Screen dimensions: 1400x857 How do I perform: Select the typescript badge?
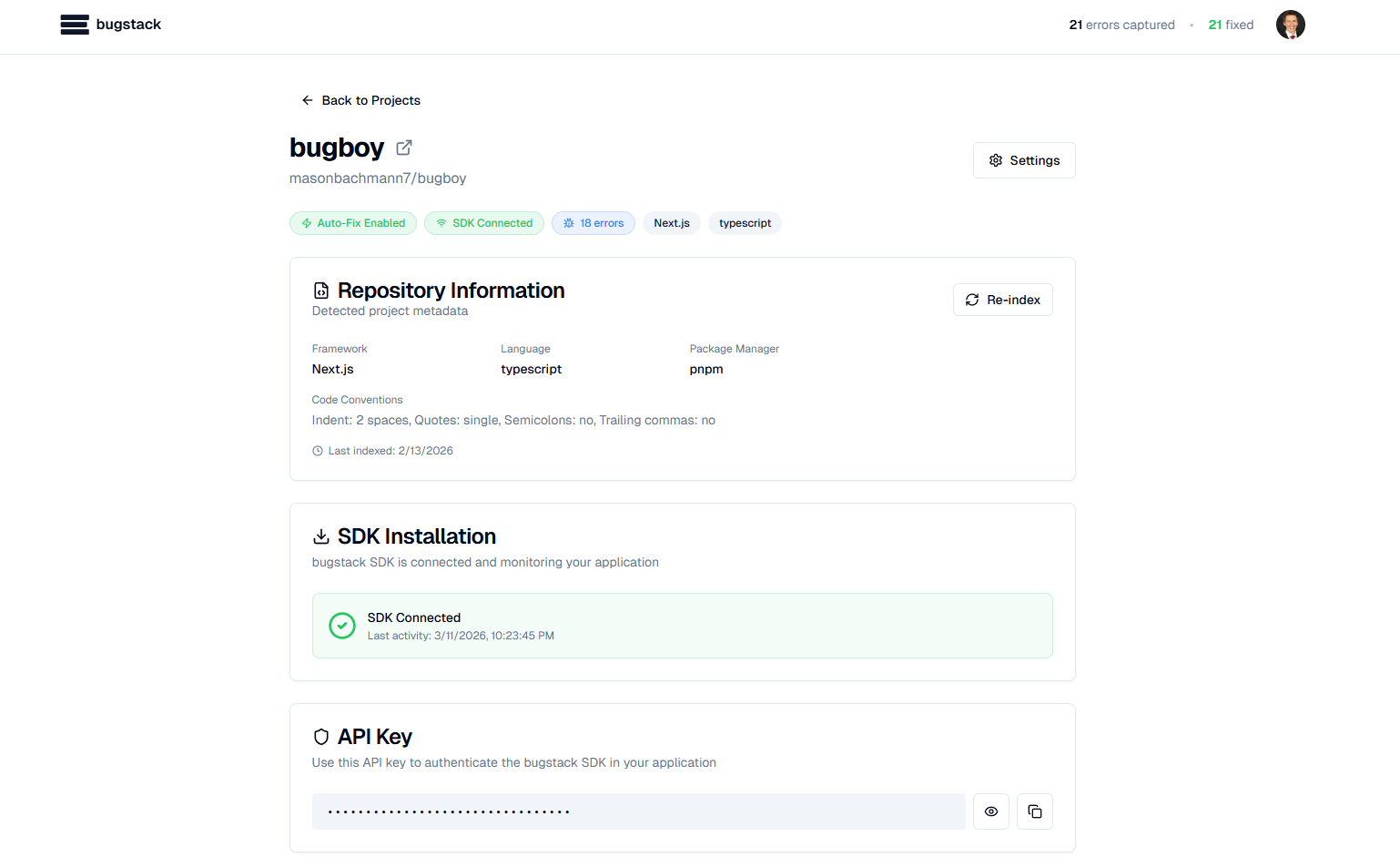pyautogui.click(x=745, y=222)
